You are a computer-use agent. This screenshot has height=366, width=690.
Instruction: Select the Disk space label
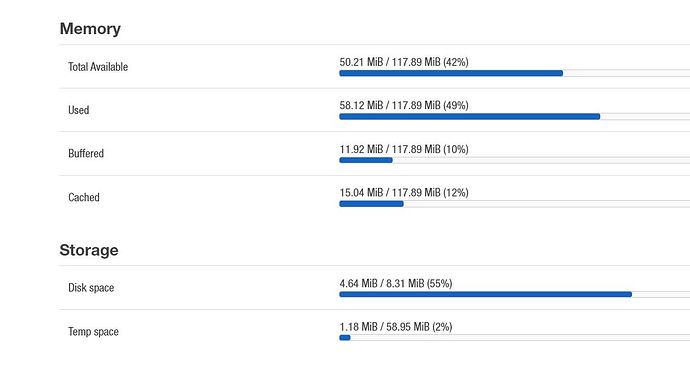point(91,288)
